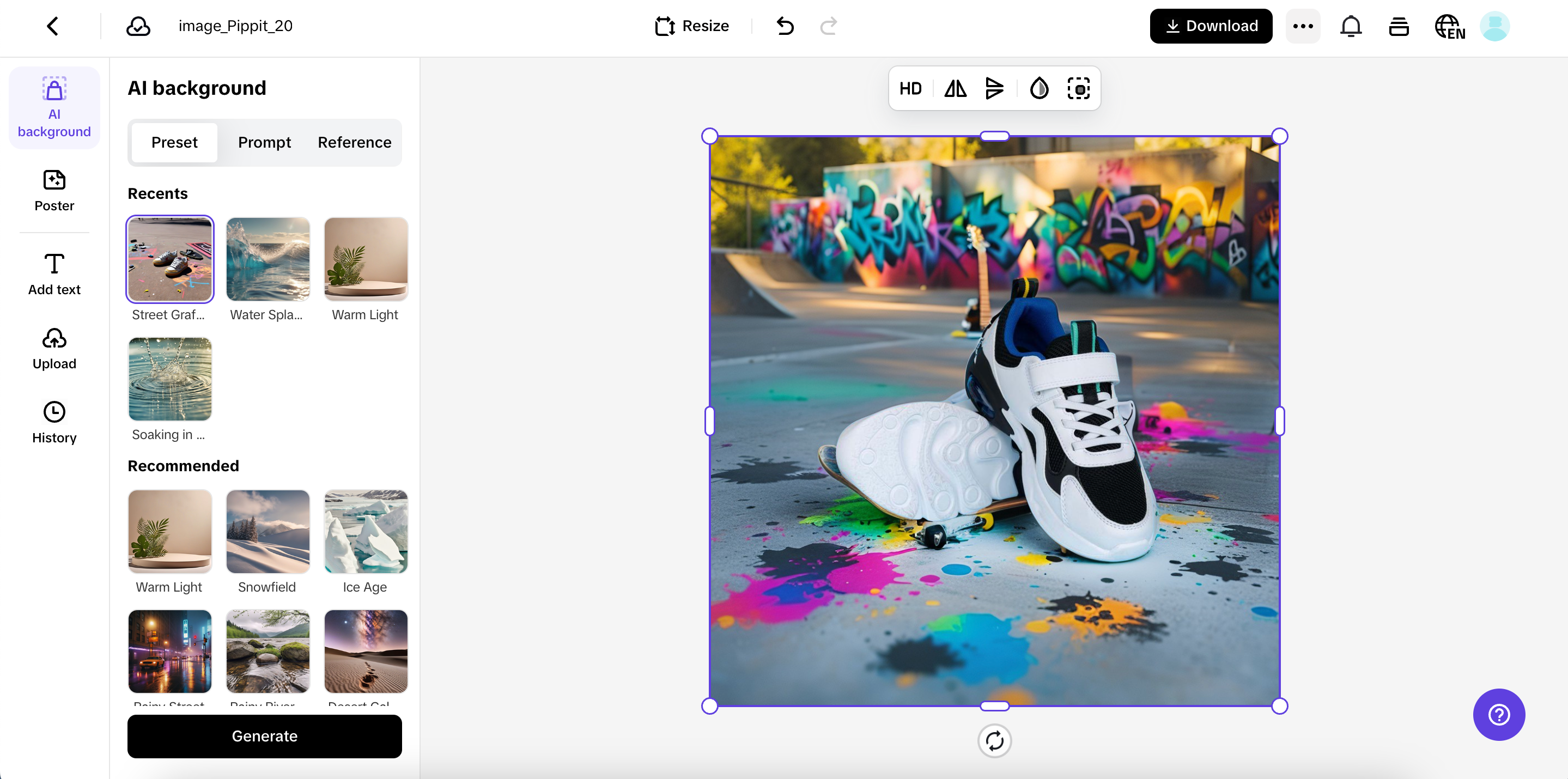Click the regenerate icon below image
1568x779 pixels.
[x=994, y=741]
